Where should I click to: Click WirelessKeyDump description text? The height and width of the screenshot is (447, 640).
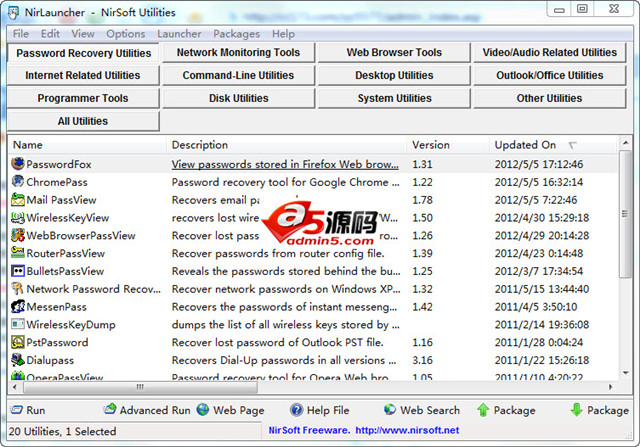(285, 325)
